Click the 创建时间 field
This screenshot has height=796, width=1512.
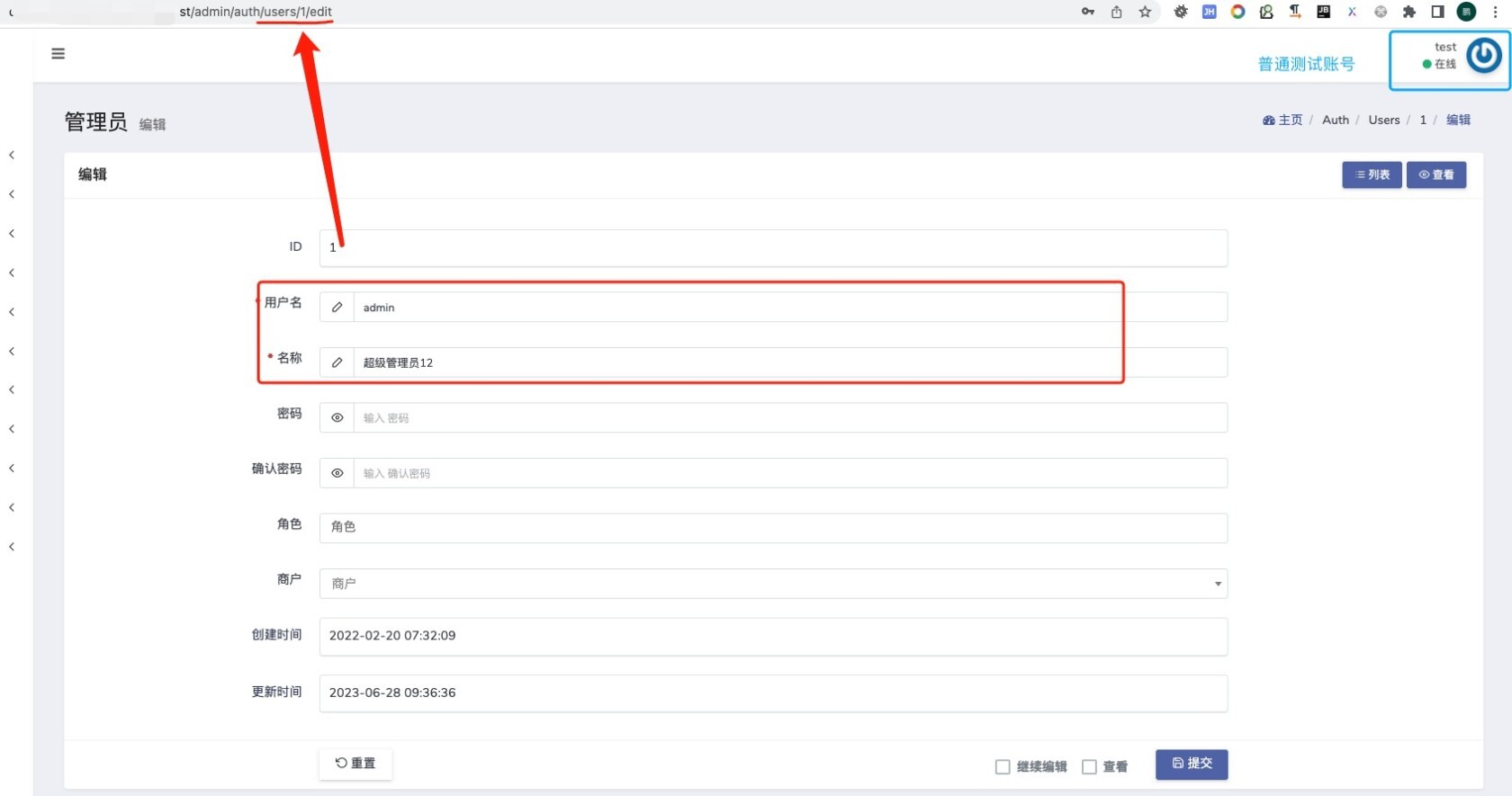pos(773,636)
